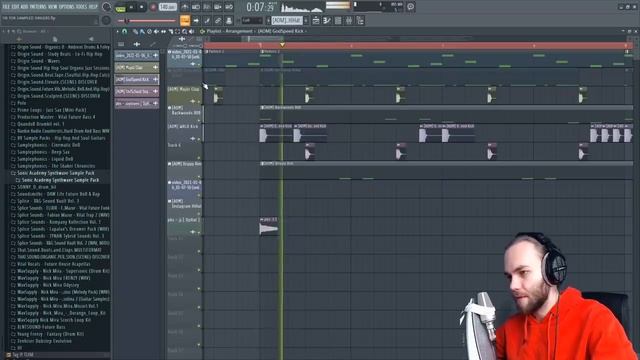Toggle the metronome icon
Viewport: 640px width, 360px height.
point(185,7)
